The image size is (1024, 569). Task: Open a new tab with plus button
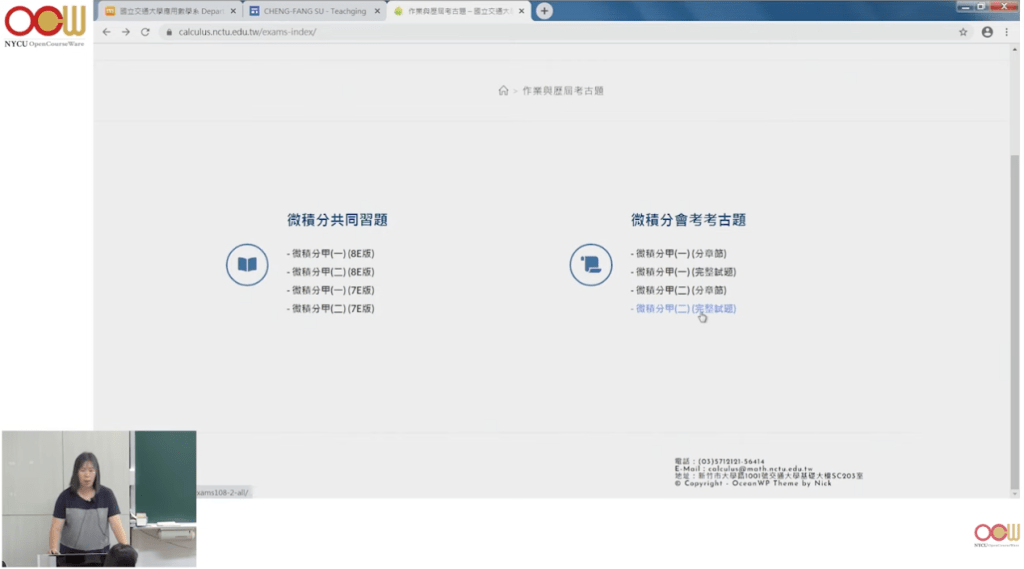[x=544, y=11]
